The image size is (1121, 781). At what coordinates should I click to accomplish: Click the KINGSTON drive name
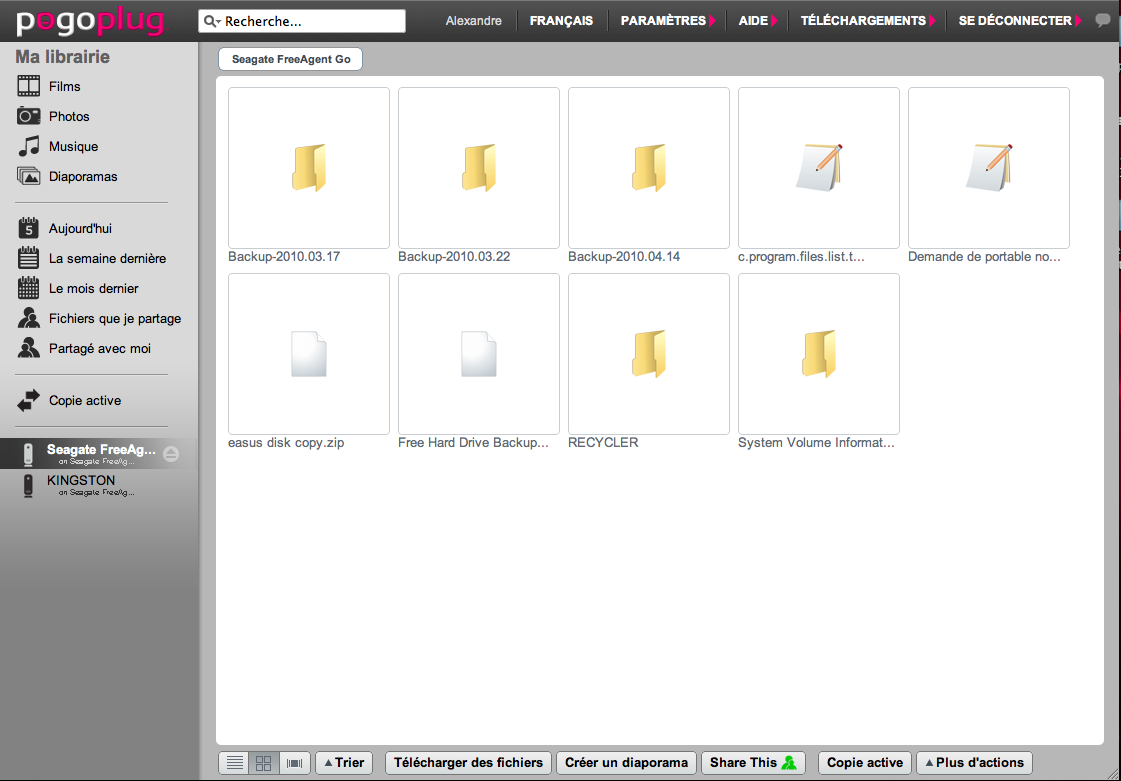pyautogui.click(x=81, y=481)
